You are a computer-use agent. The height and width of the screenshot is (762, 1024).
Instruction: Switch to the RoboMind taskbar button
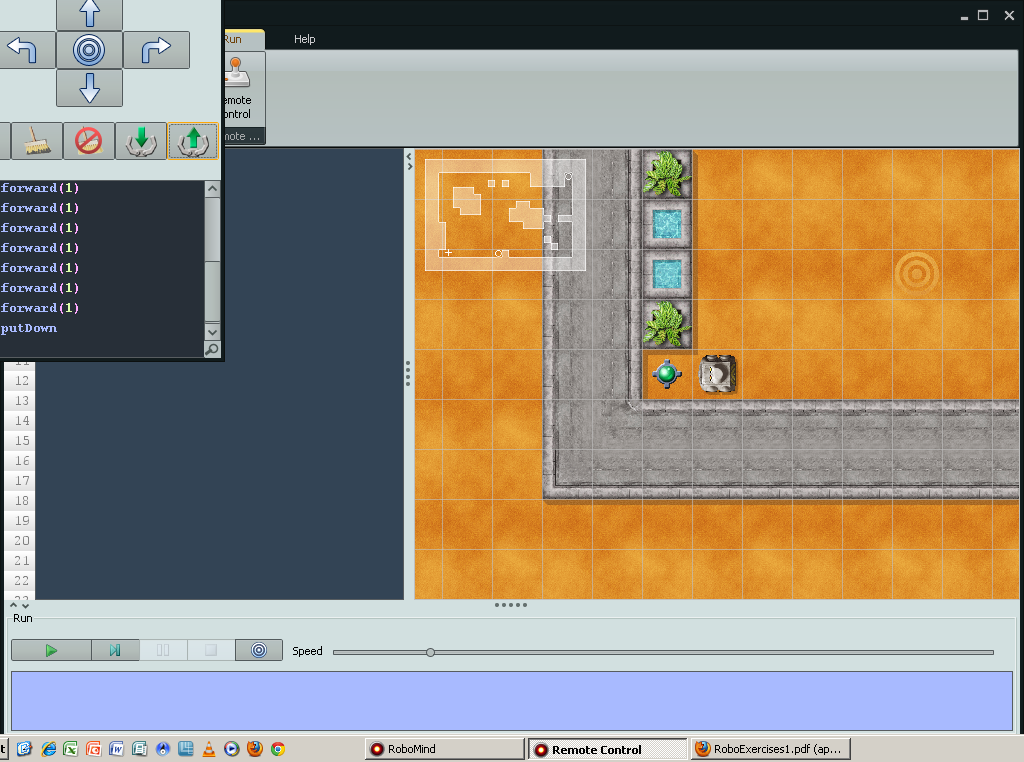(445, 749)
